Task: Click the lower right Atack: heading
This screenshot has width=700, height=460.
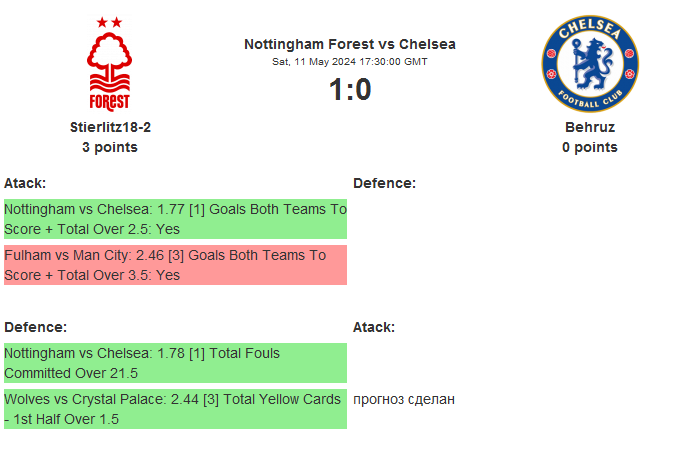Action: 374,327
